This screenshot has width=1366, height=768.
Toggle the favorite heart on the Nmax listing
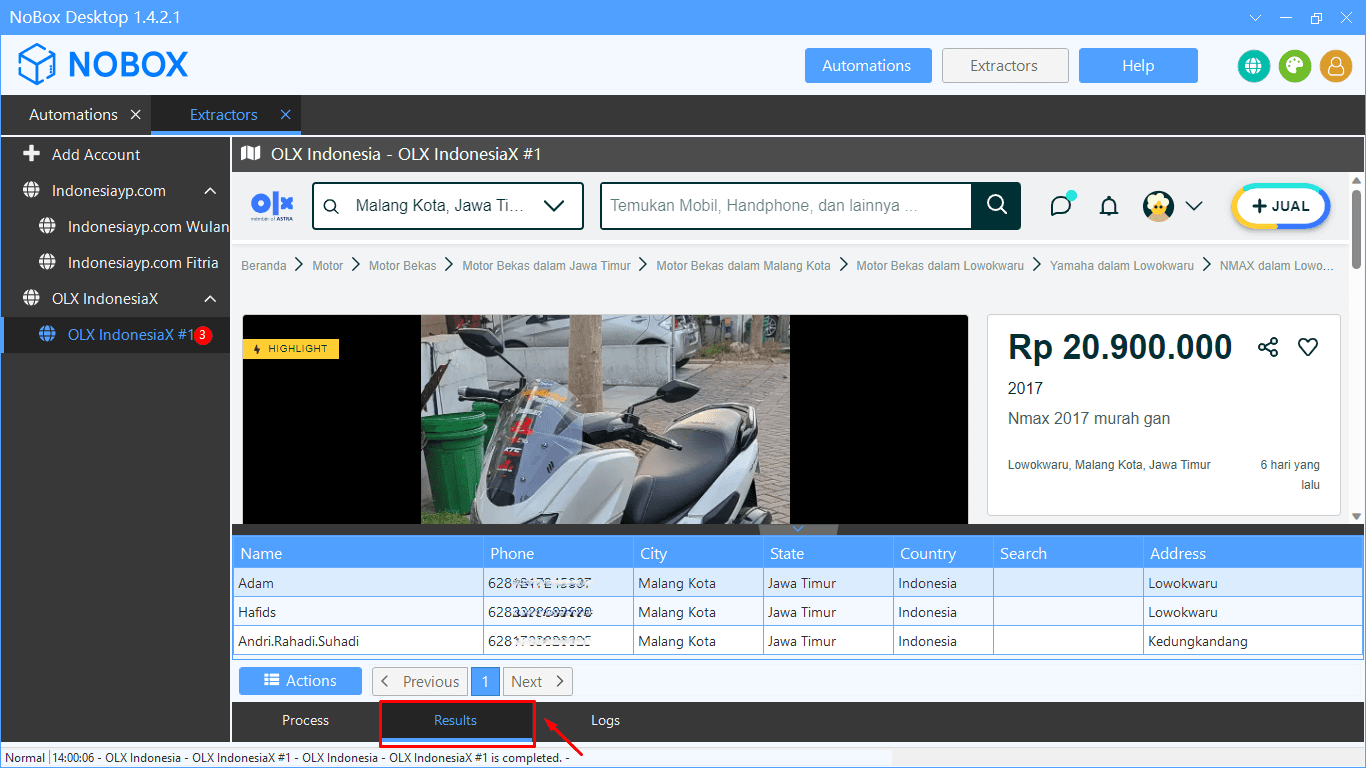1307,347
